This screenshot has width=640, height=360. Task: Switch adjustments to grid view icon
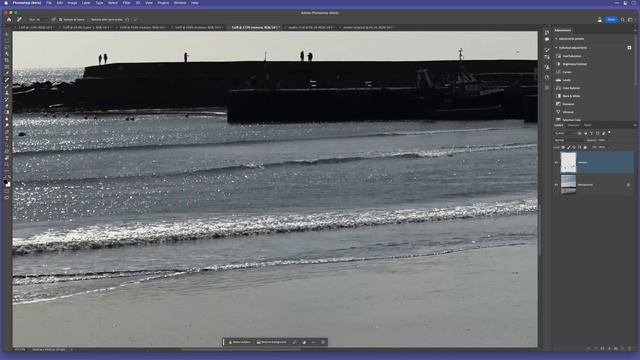pyautogui.click(x=629, y=48)
